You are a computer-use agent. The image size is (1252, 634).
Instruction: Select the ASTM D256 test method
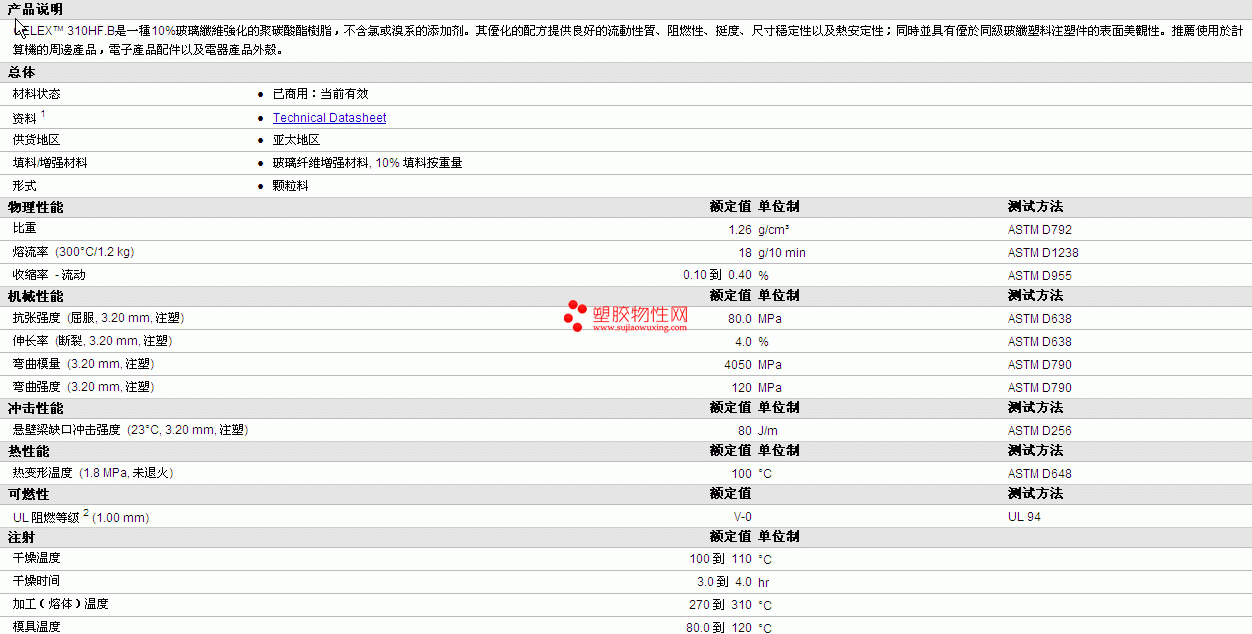point(1040,431)
